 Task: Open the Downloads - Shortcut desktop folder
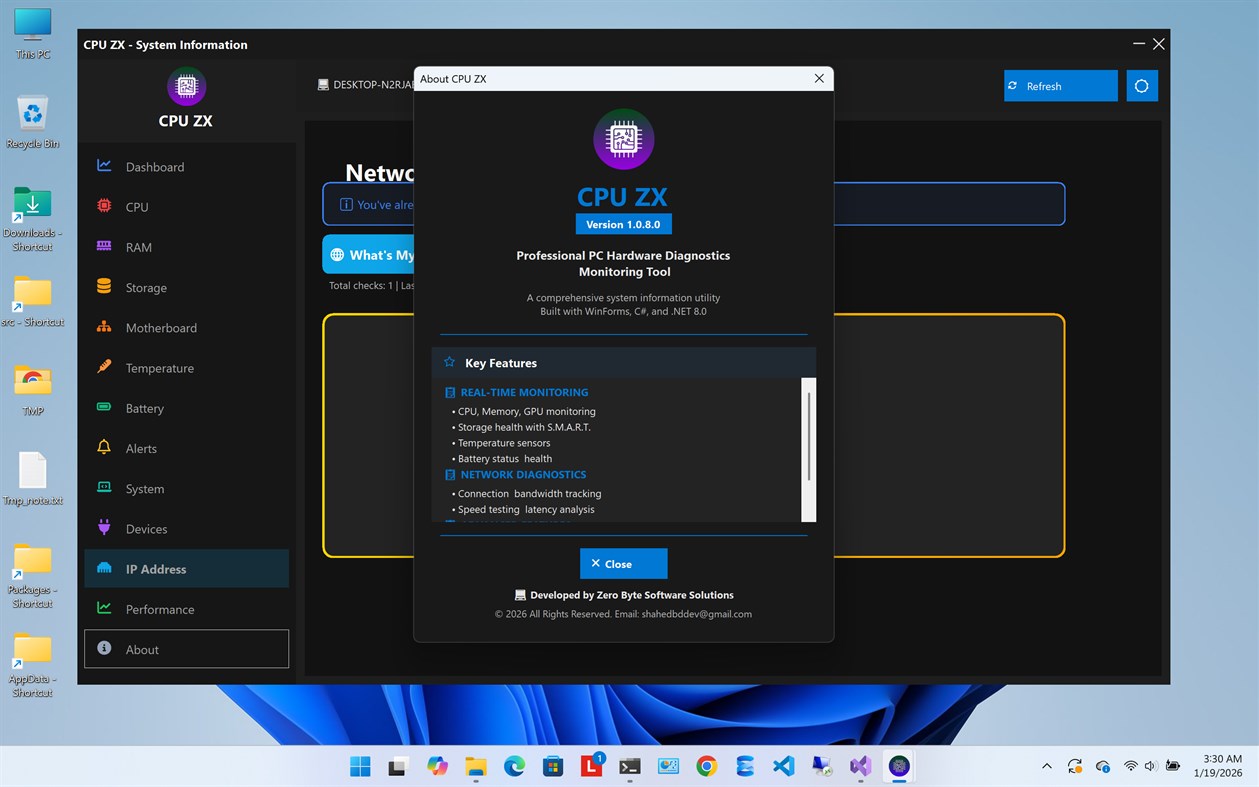[x=32, y=218]
